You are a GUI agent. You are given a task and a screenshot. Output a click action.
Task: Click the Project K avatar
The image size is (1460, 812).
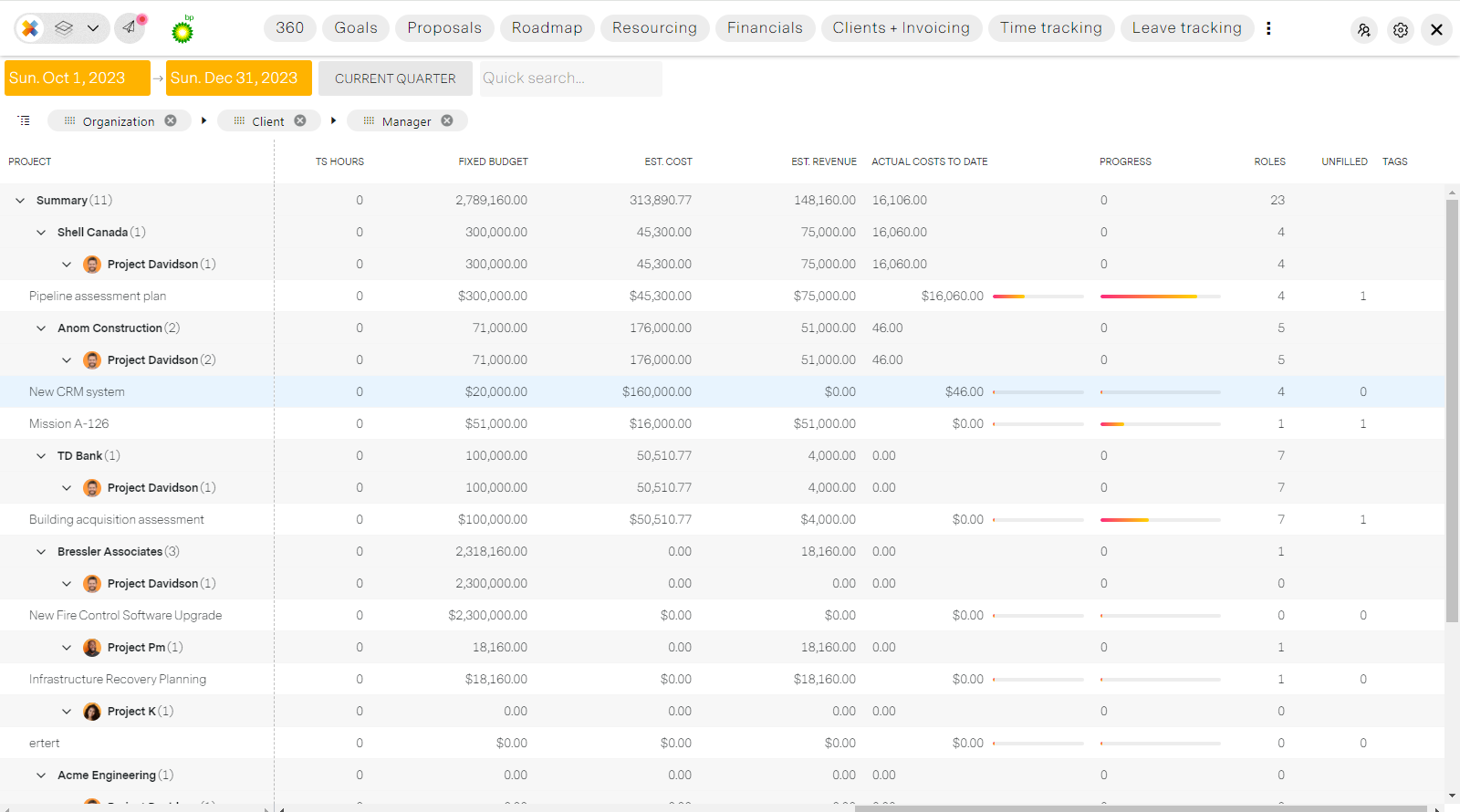[x=92, y=712]
